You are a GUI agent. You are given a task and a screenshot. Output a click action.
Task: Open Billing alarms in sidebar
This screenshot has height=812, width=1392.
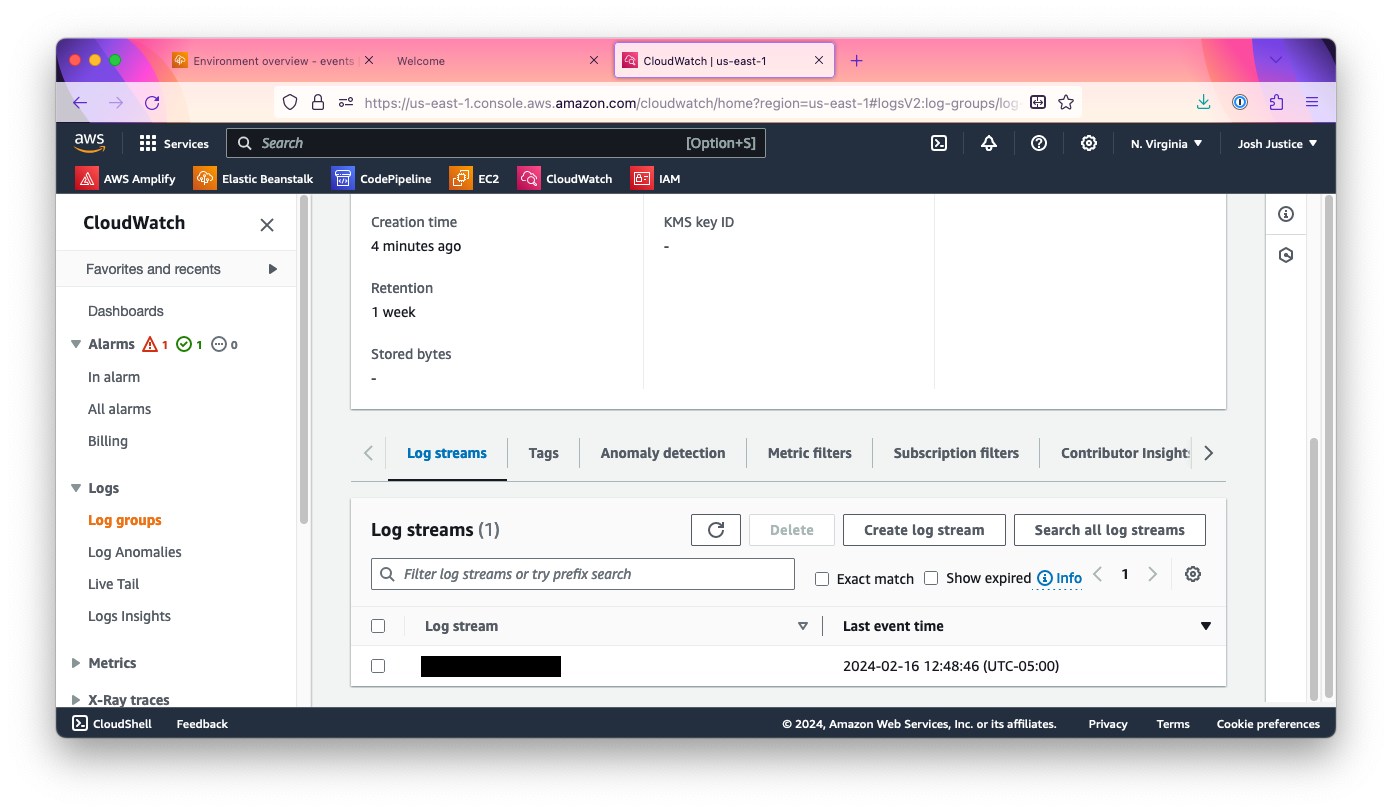pos(108,441)
